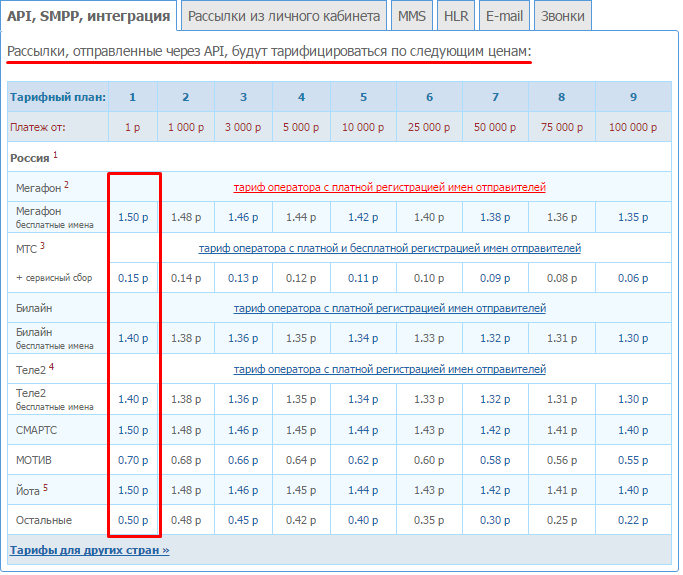Select the E-mail tab

504,16
